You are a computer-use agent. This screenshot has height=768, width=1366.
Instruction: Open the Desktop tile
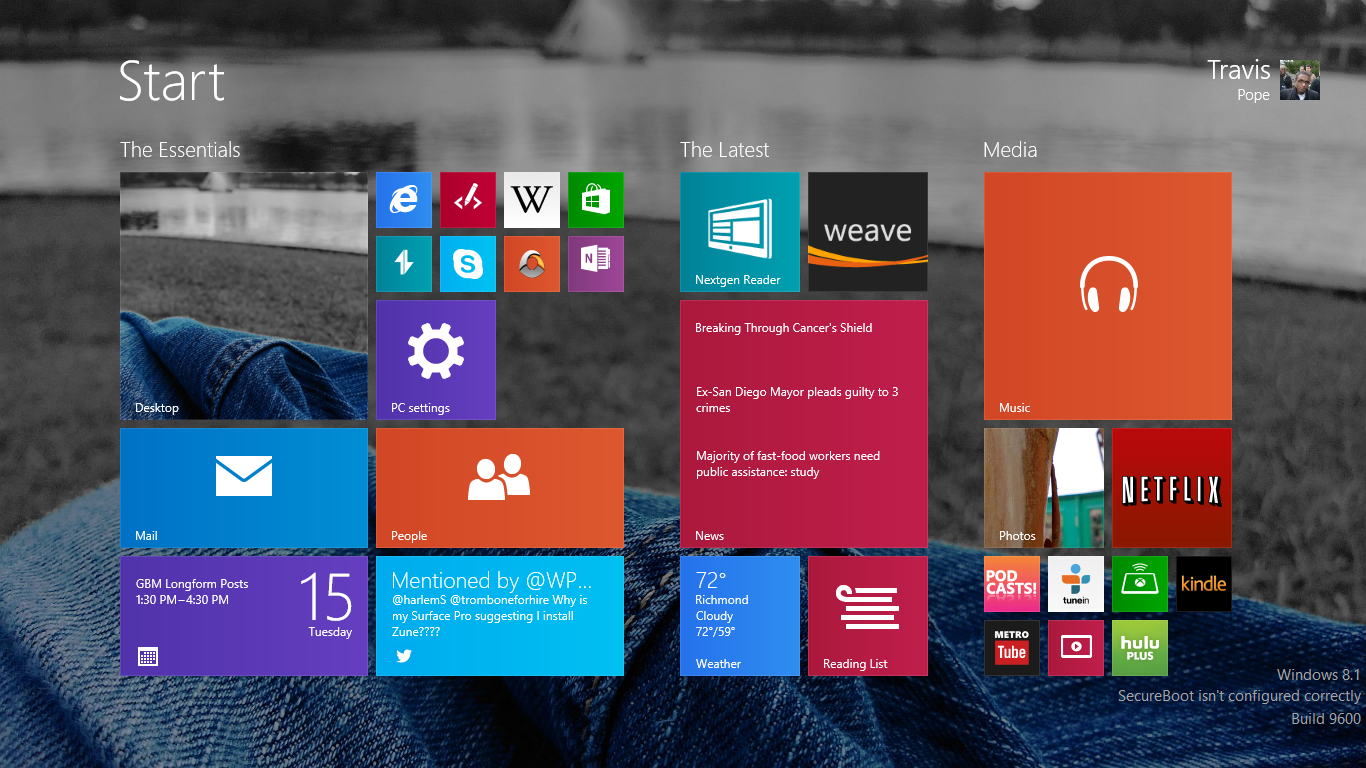click(x=244, y=296)
